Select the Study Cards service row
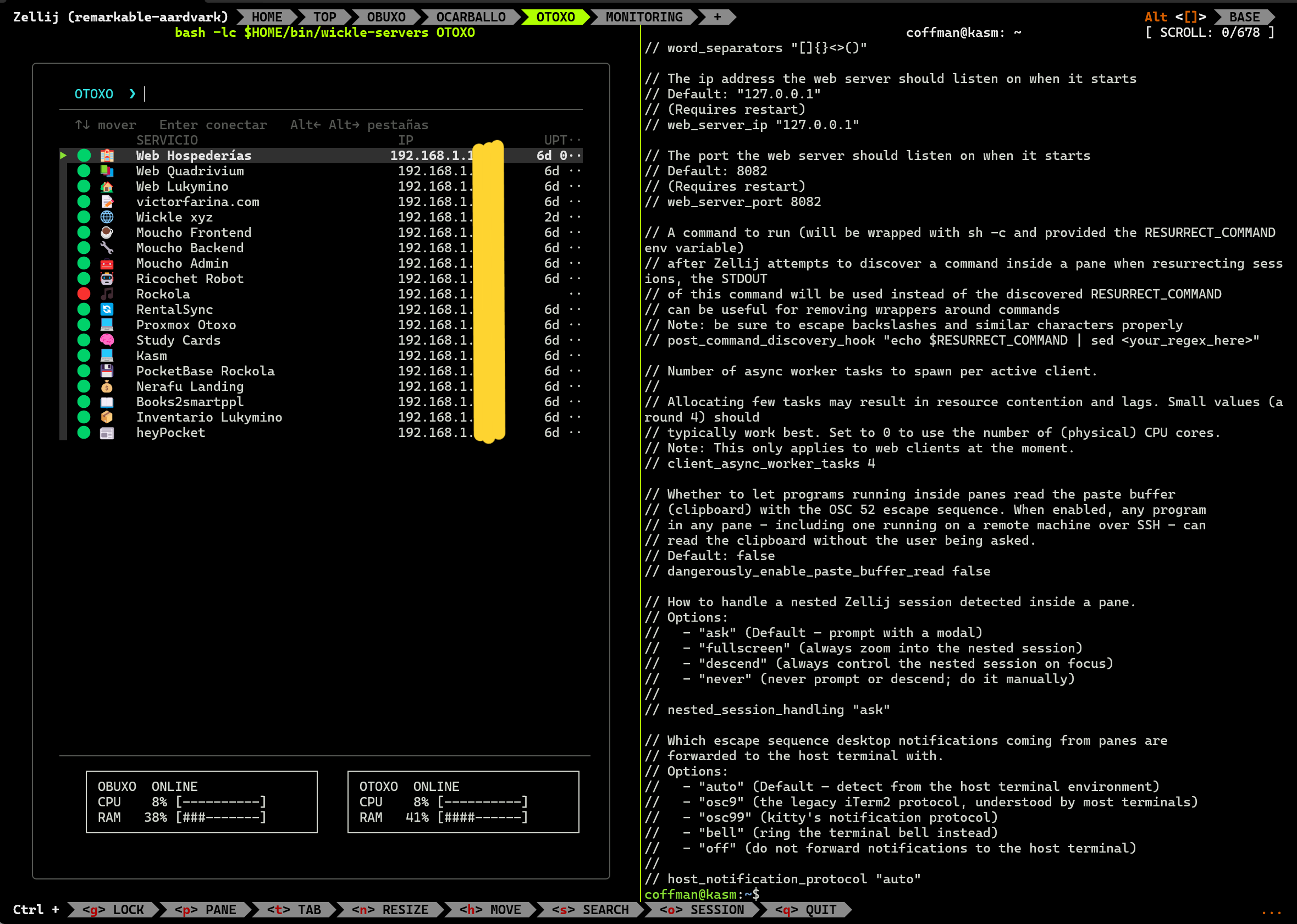The image size is (1297, 924). point(321,340)
